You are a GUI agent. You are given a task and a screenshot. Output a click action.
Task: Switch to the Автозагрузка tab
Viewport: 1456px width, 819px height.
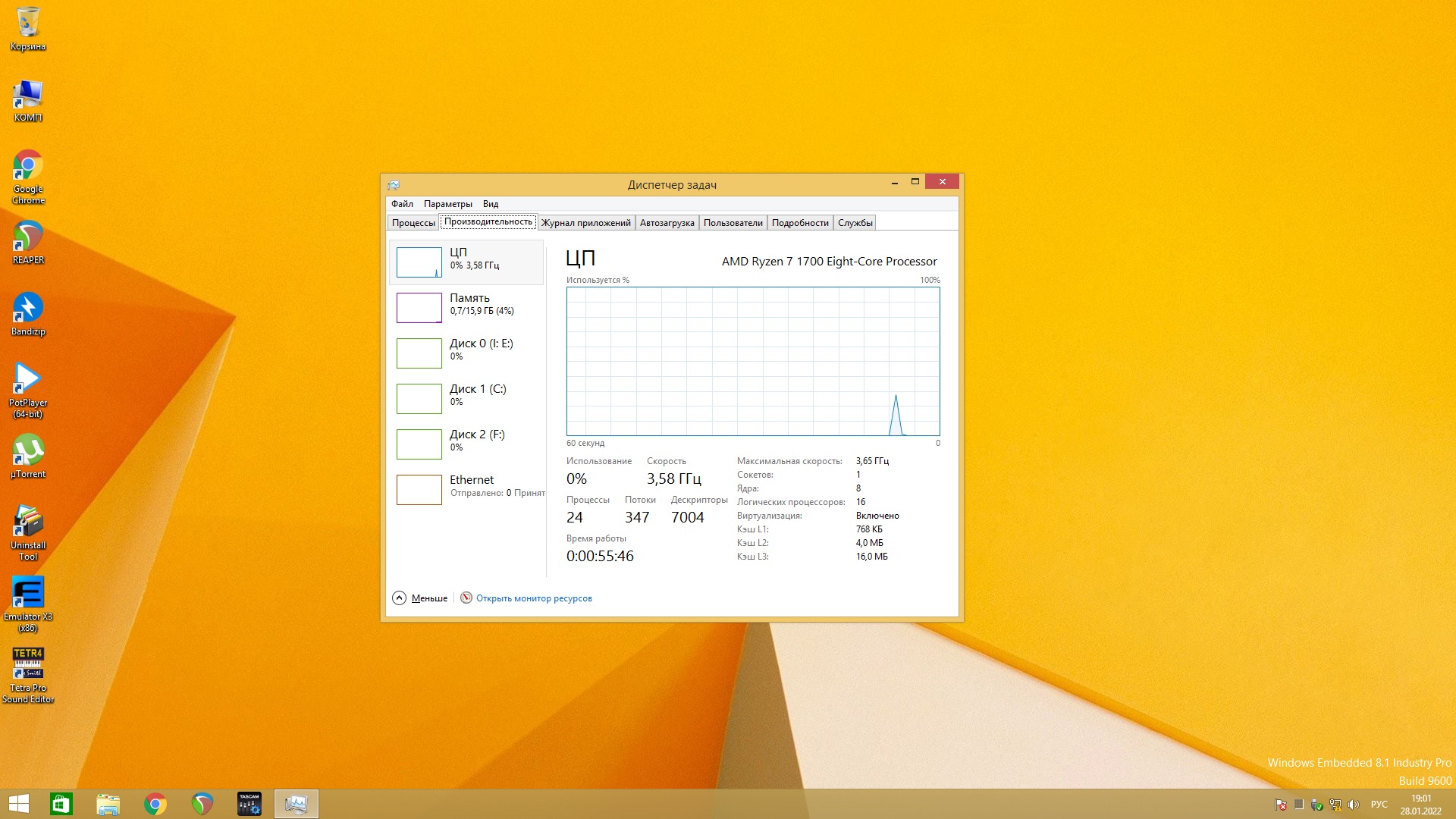tap(667, 223)
